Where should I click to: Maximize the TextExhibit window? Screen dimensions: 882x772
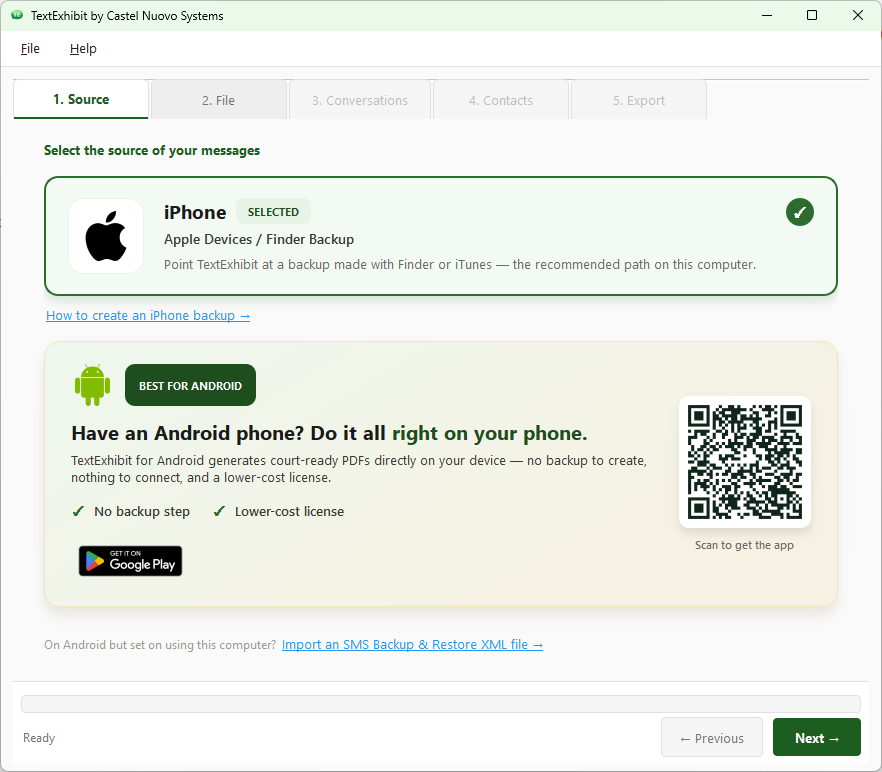[x=812, y=15]
